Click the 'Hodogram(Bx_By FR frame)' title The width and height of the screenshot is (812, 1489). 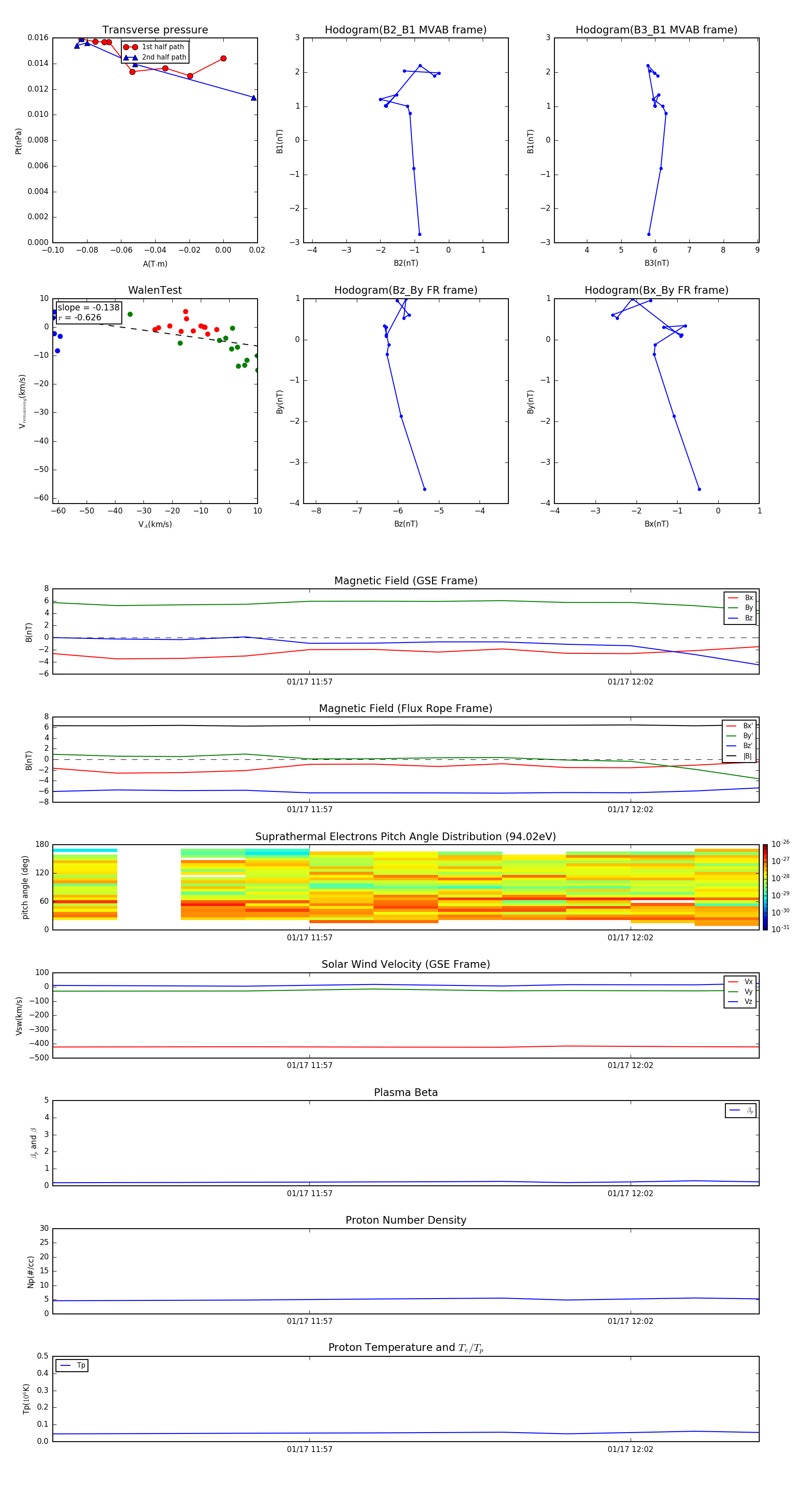656,290
